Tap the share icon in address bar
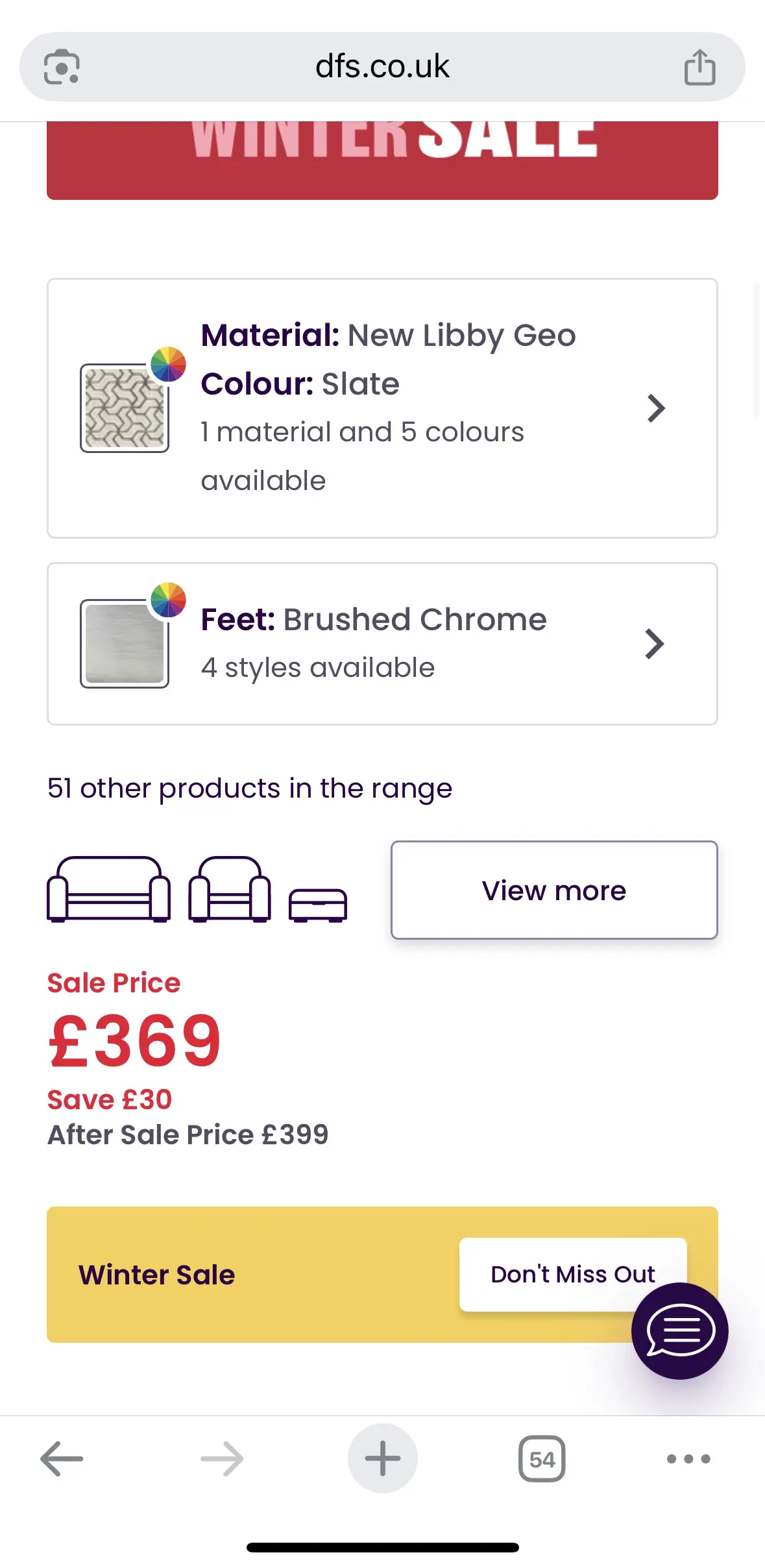The width and height of the screenshot is (765, 1568). coord(699,67)
